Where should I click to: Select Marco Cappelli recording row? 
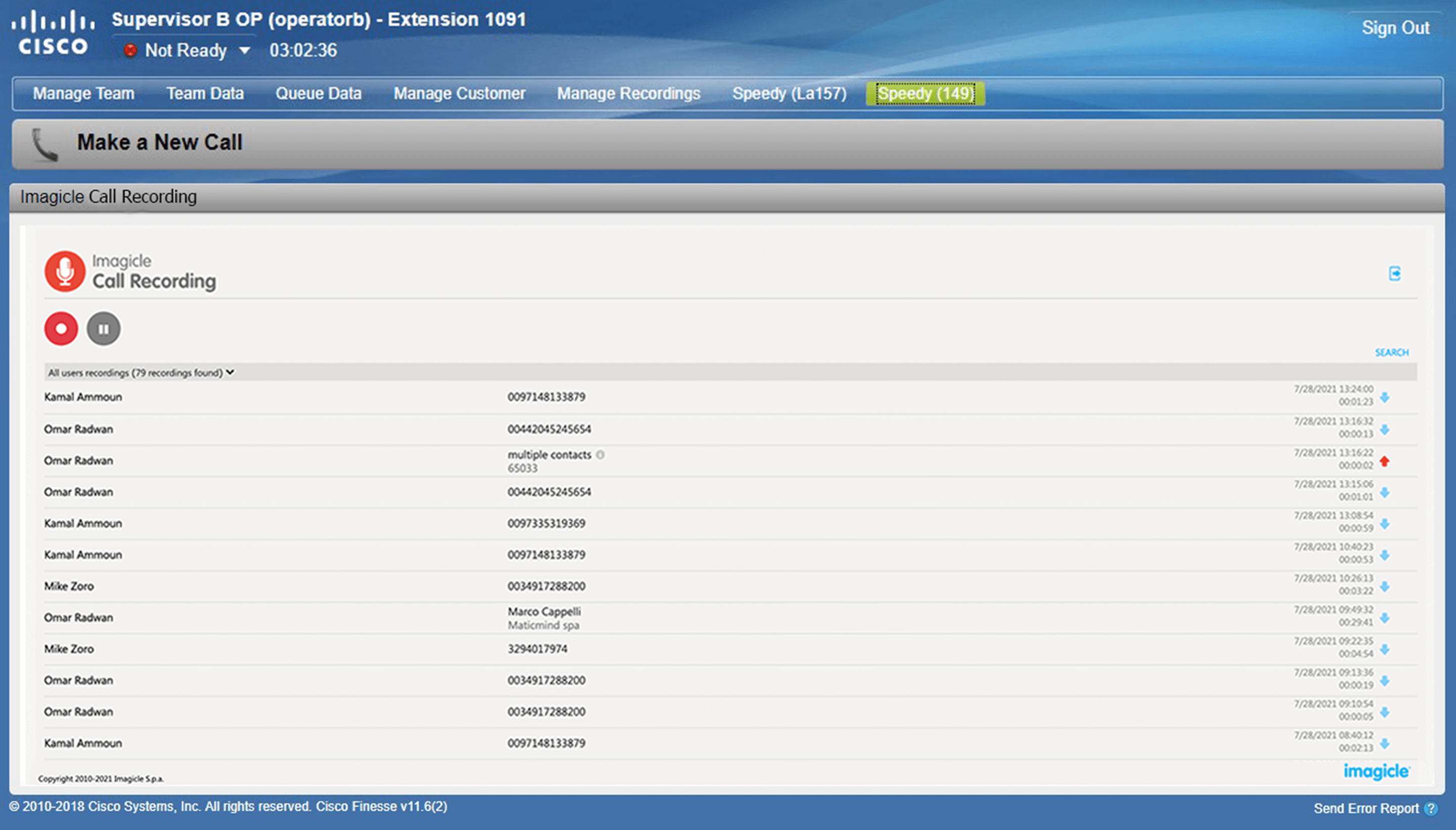pos(544,618)
